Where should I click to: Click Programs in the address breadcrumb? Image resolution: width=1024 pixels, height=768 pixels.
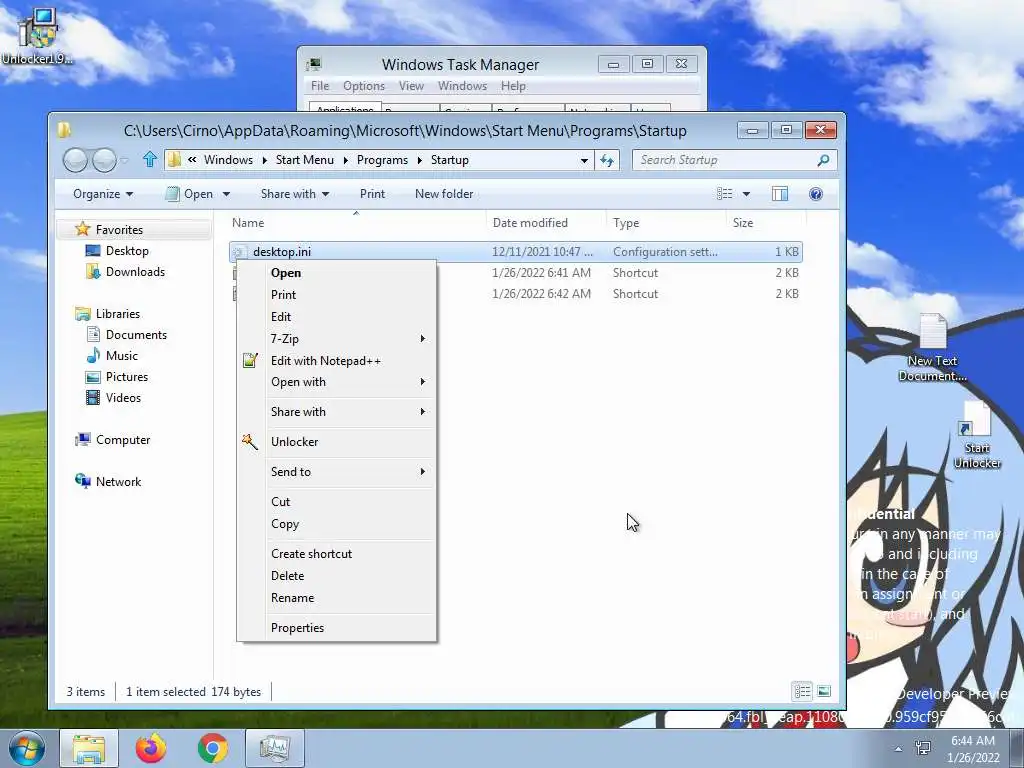point(382,160)
